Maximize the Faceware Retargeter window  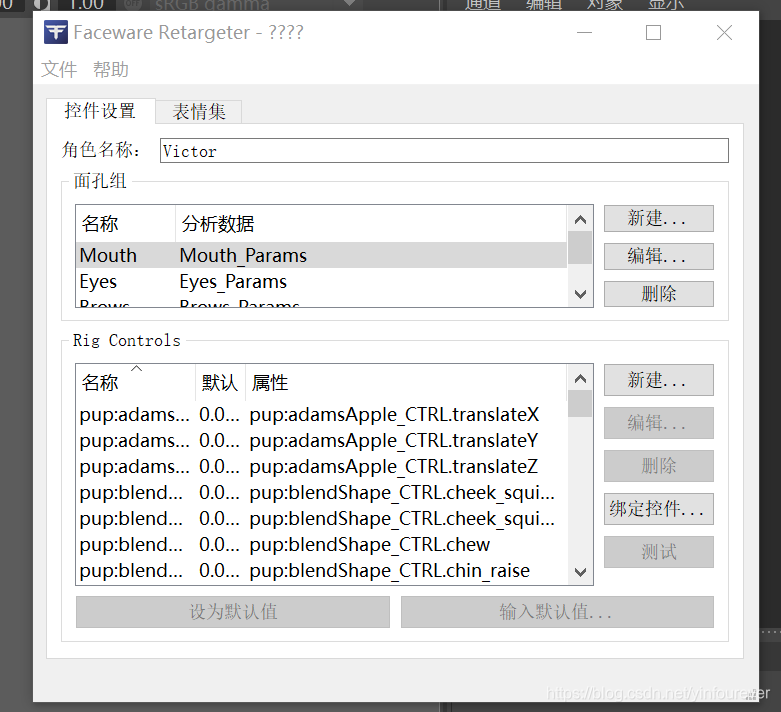click(x=653, y=32)
